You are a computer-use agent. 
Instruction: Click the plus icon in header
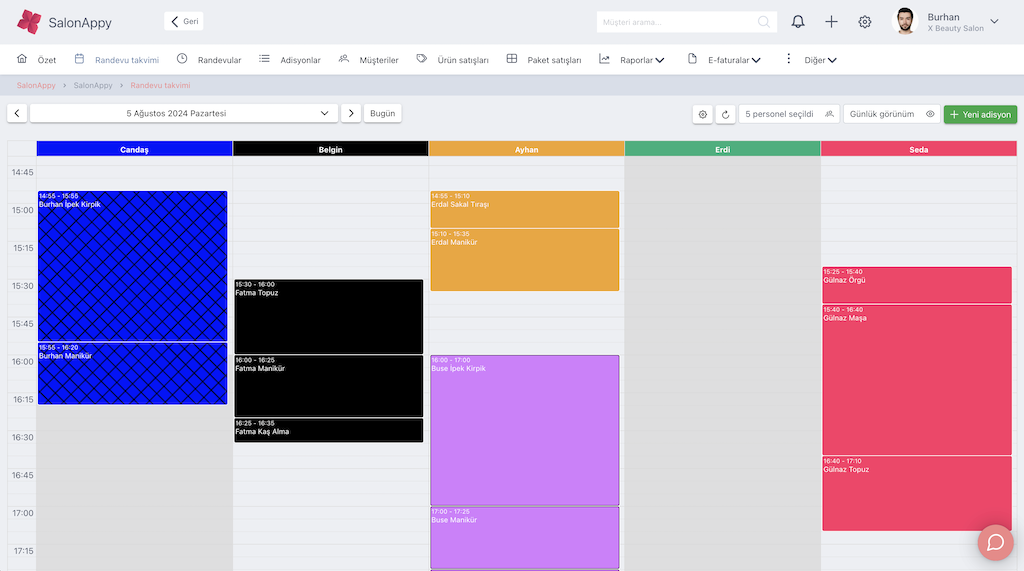[831, 22]
